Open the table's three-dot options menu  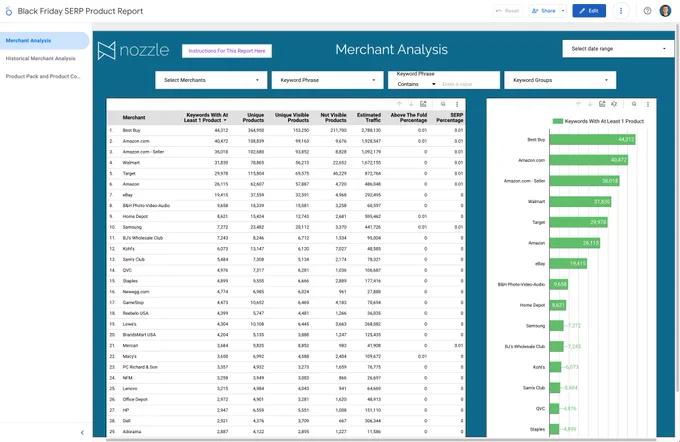[x=457, y=104]
